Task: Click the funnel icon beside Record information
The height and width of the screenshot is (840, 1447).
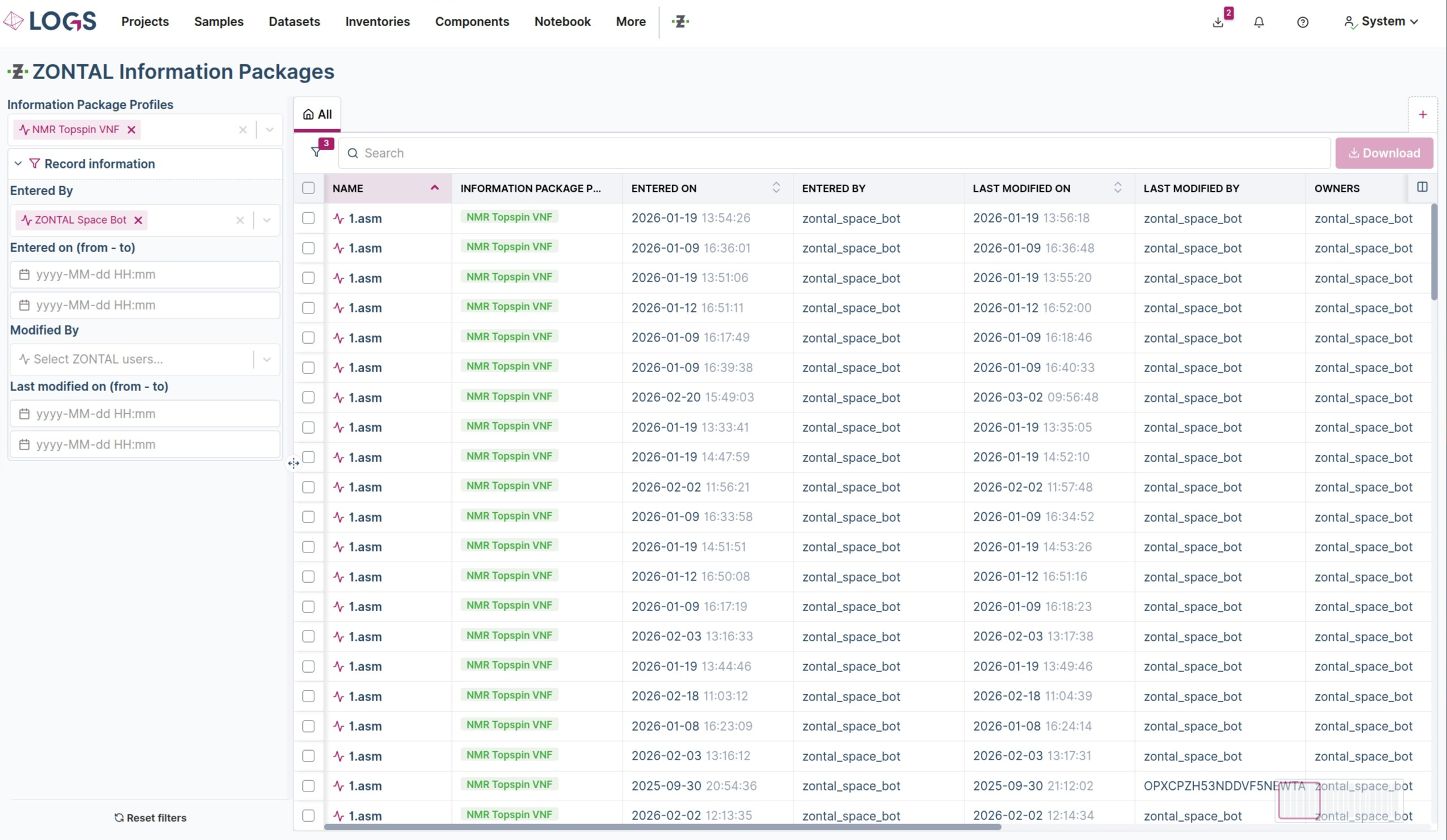Action: pyautogui.click(x=35, y=164)
